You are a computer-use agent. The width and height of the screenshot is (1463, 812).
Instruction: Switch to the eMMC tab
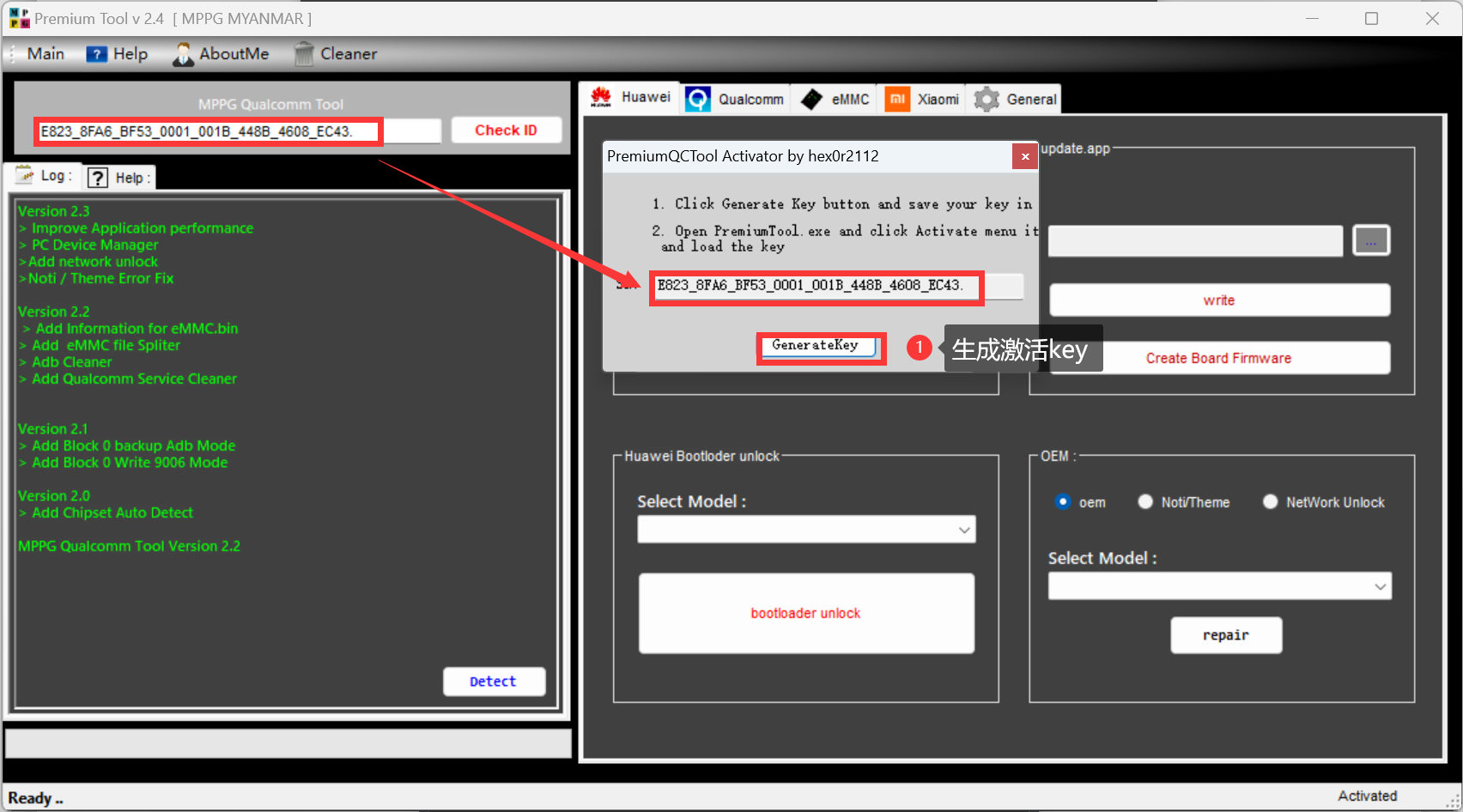pyautogui.click(x=835, y=99)
